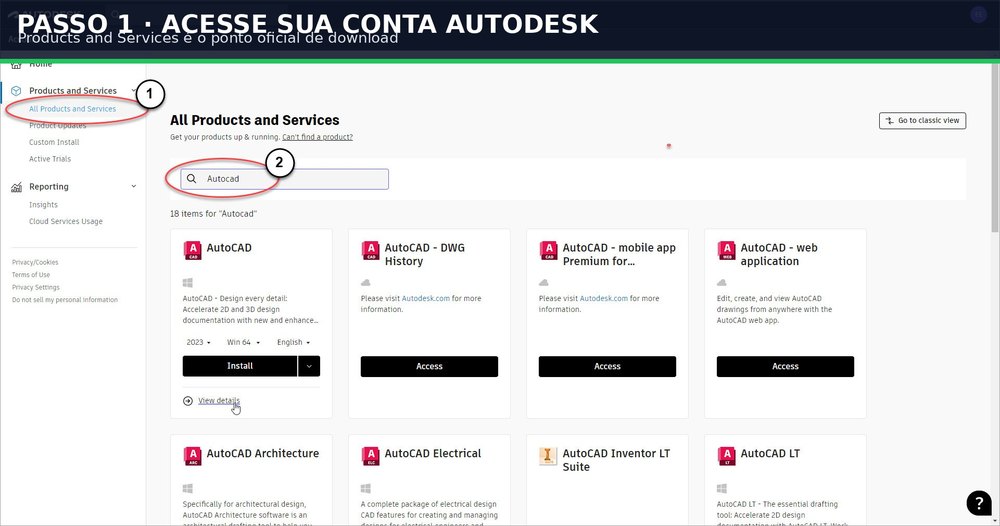Click AutoCAD - web application product icon
Viewport: 1000px width, 526px height.
(x=726, y=251)
